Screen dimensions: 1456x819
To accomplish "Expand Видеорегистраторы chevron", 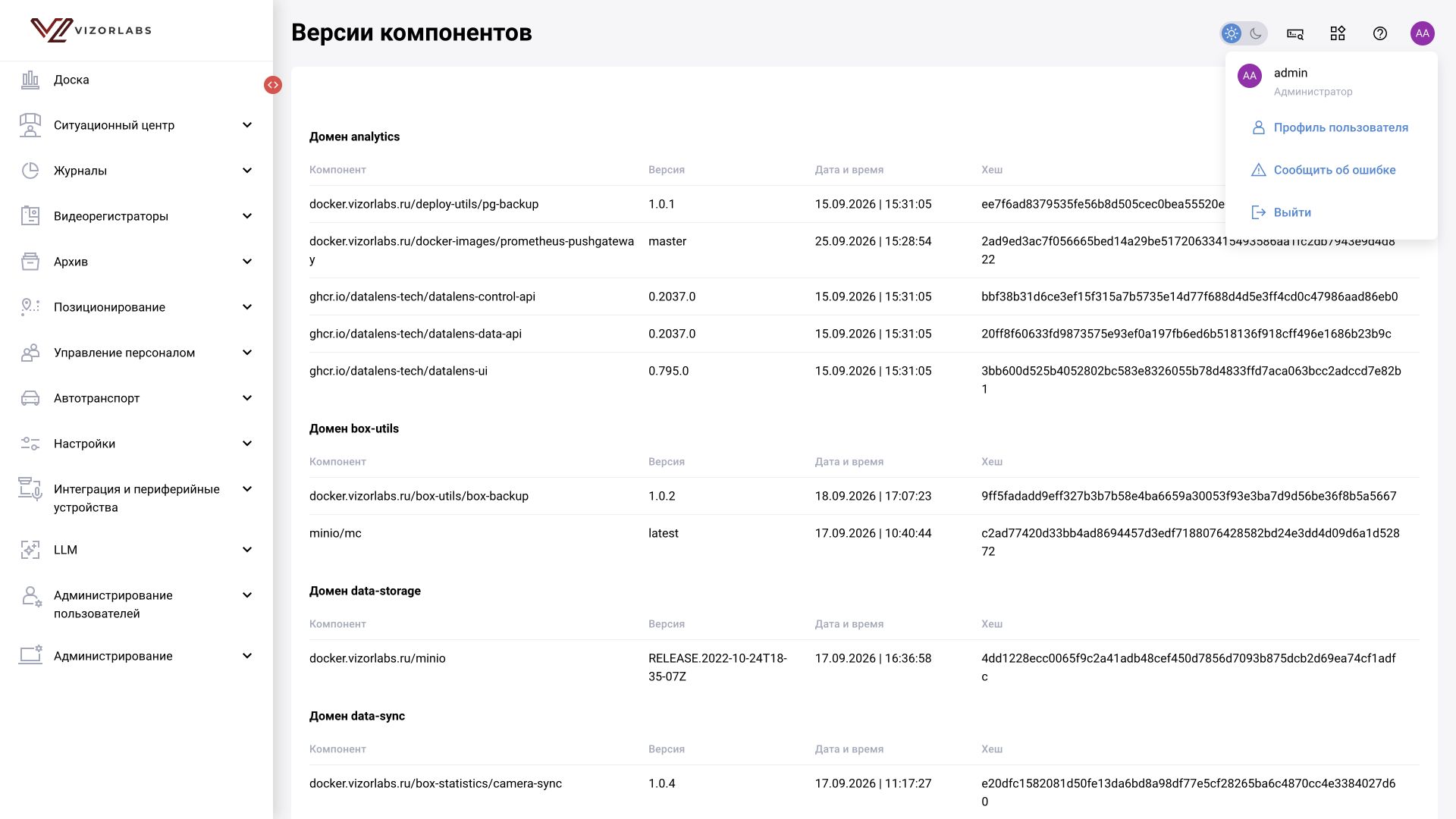I will 247,216.
